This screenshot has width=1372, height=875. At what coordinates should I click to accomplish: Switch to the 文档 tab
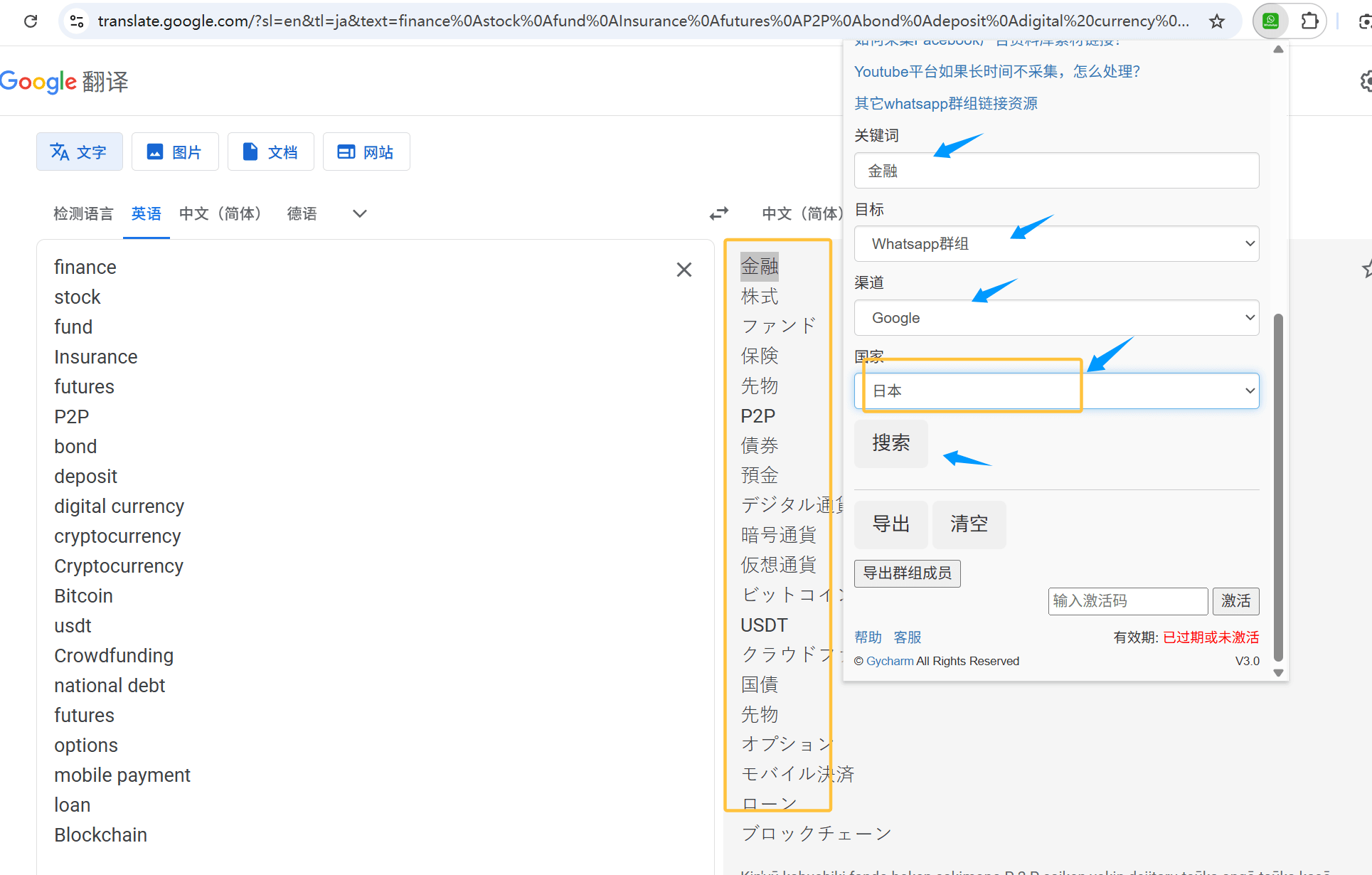[270, 152]
